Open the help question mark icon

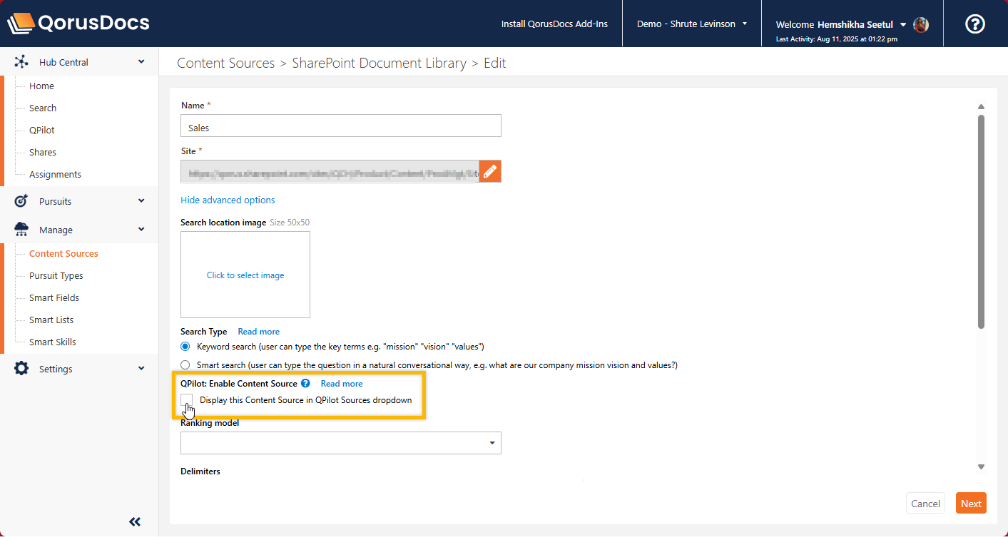click(974, 24)
